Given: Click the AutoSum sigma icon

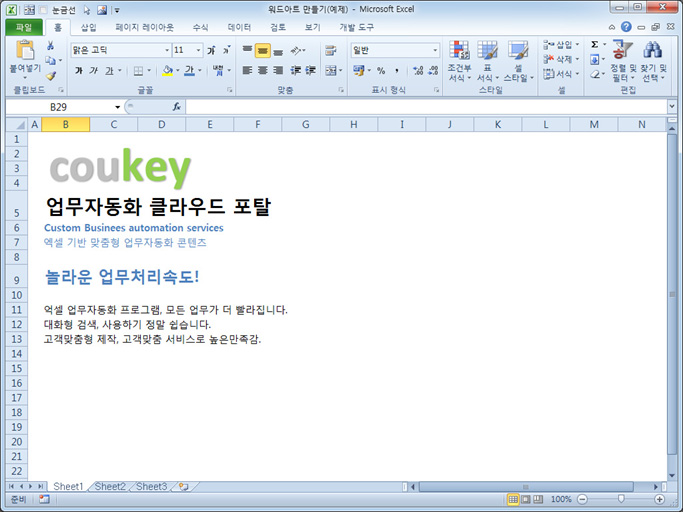Looking at the screenshot, I should point(595,44).
